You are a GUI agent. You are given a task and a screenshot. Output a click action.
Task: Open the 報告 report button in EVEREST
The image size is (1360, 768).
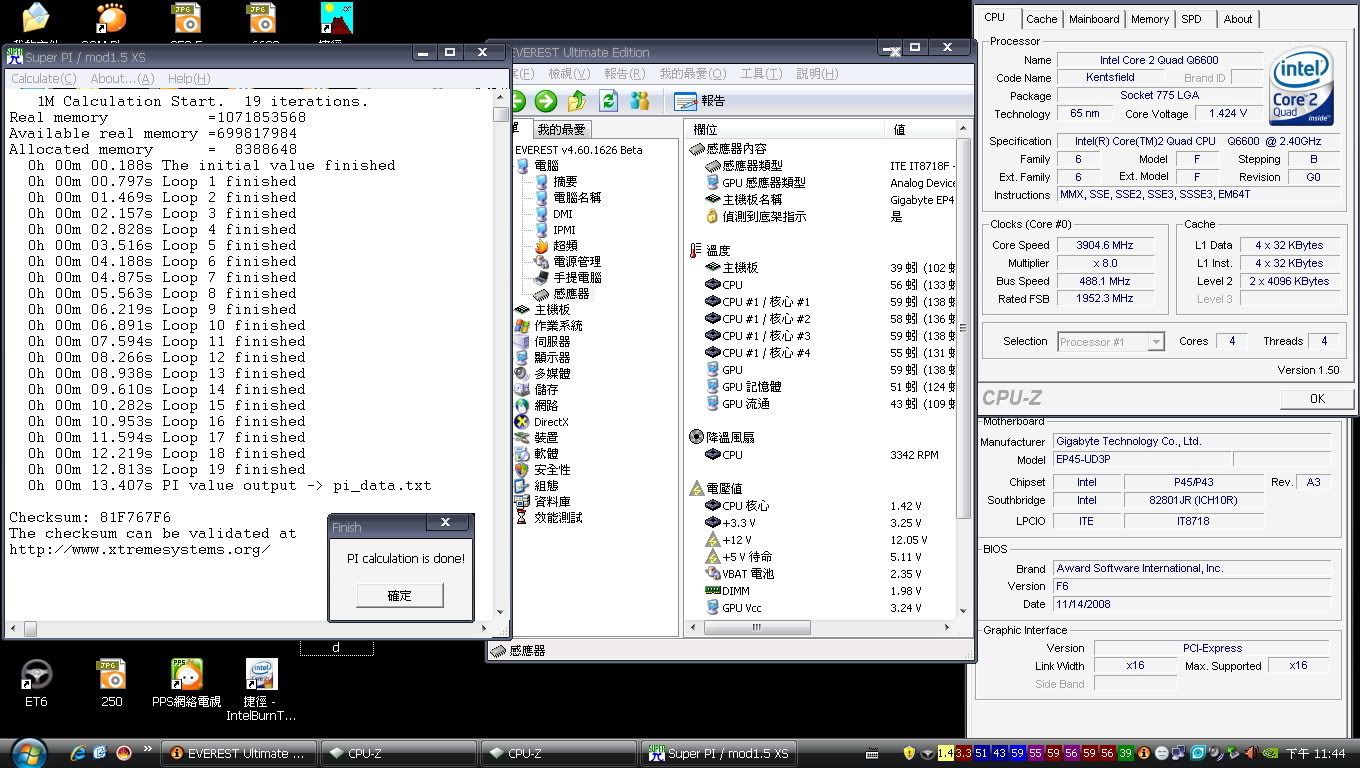(x=700, y=101)
